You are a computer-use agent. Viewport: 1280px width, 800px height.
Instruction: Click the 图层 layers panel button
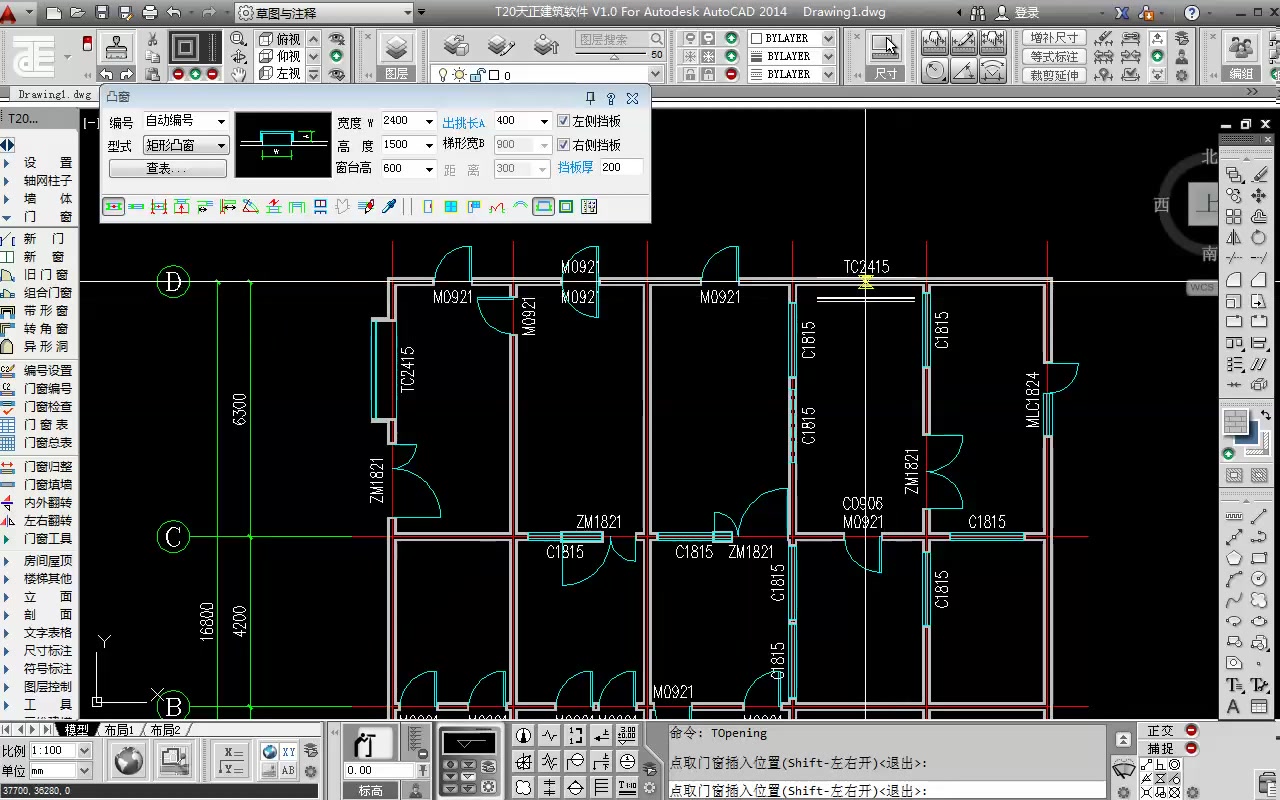[x=397, y=56]
